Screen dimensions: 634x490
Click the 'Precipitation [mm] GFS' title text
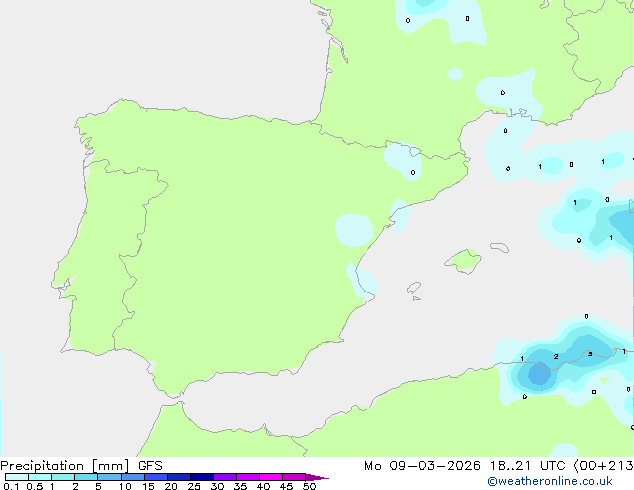[x=81, y=466]
